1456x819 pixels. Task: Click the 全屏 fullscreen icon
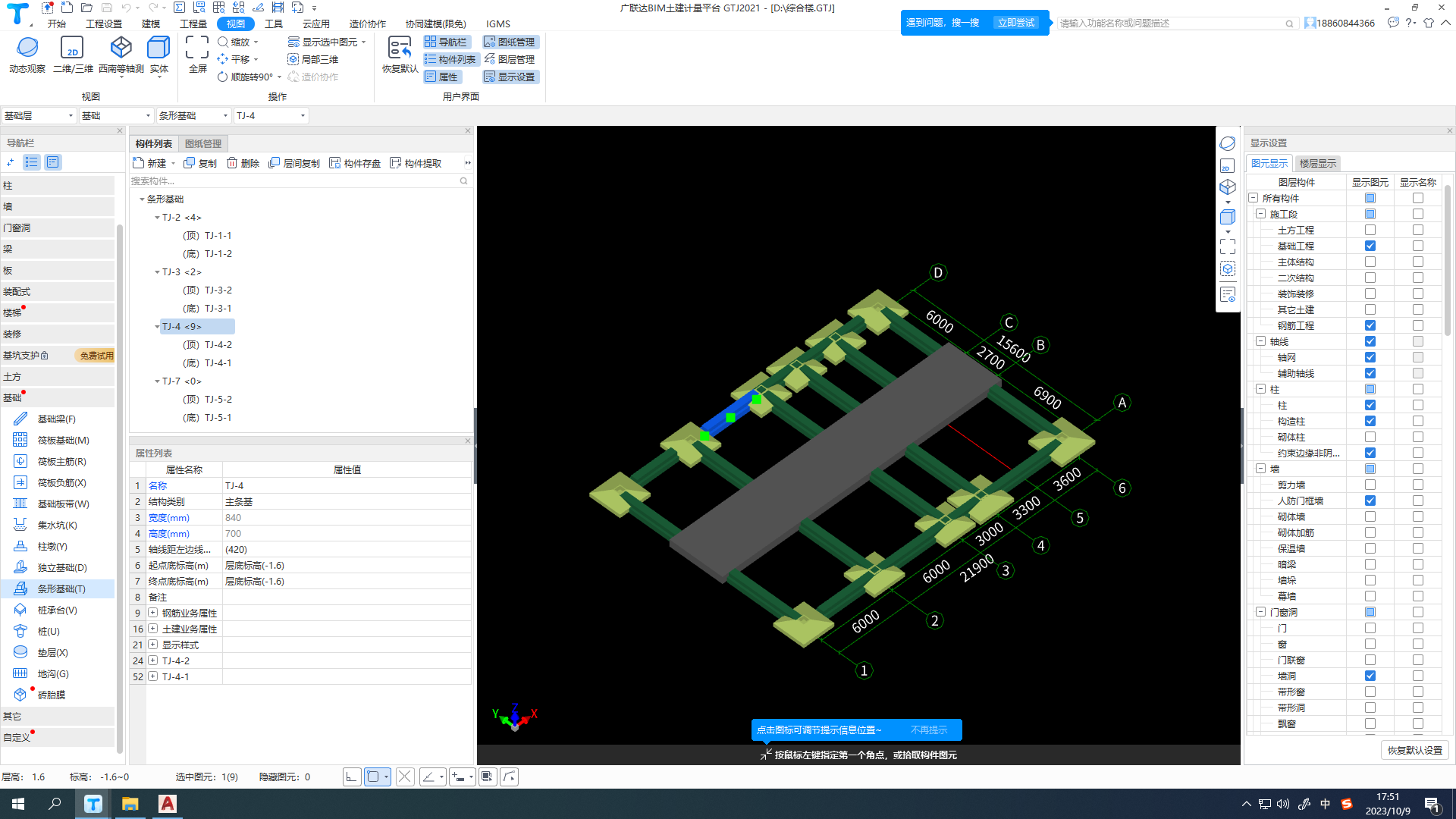tap(197, 49)
